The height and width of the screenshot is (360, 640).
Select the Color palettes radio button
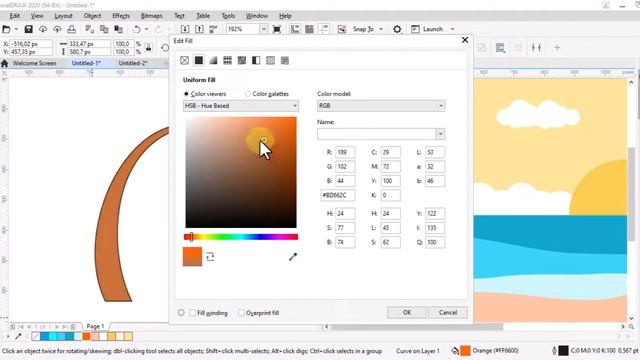click(247, 94)
